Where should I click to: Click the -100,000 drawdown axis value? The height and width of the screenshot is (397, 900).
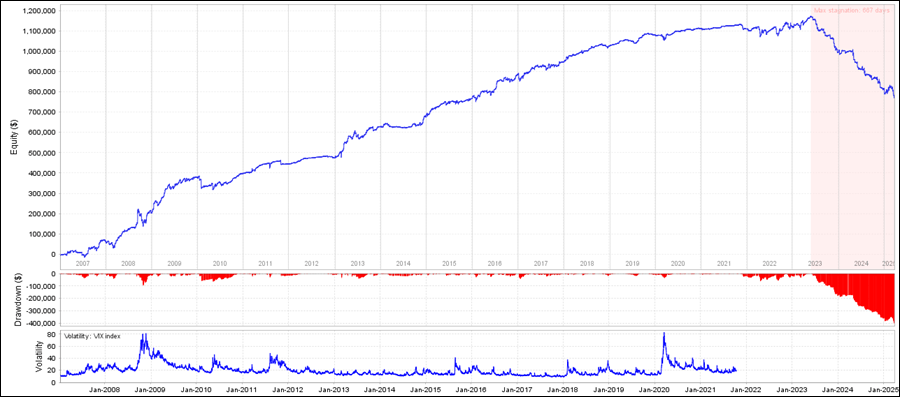41,286
